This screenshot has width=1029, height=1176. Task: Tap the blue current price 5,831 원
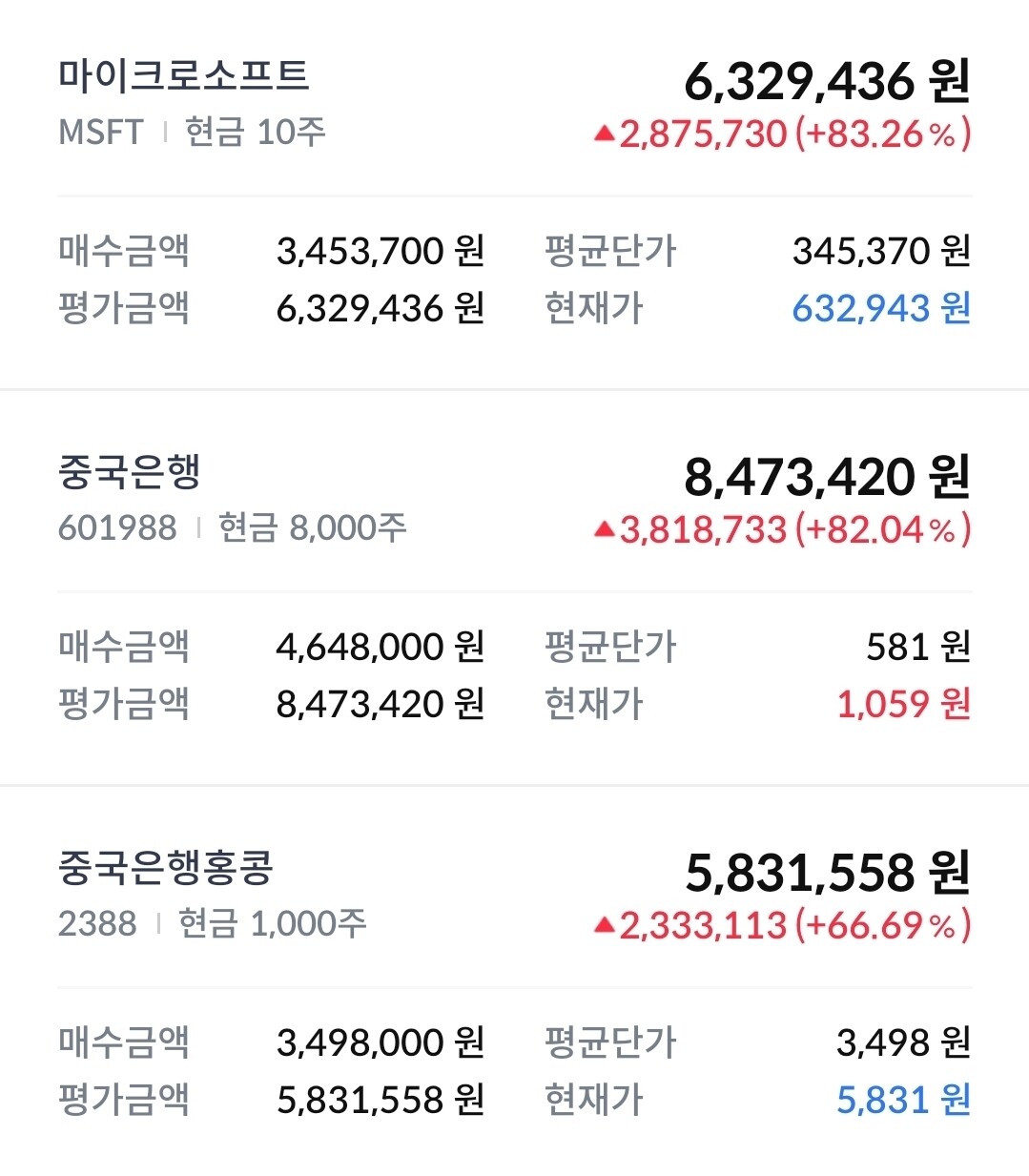903,1100
